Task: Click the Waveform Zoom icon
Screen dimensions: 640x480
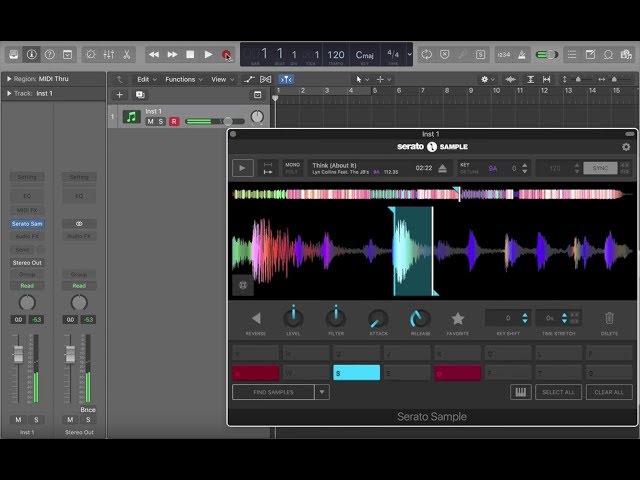Action: 510,80
